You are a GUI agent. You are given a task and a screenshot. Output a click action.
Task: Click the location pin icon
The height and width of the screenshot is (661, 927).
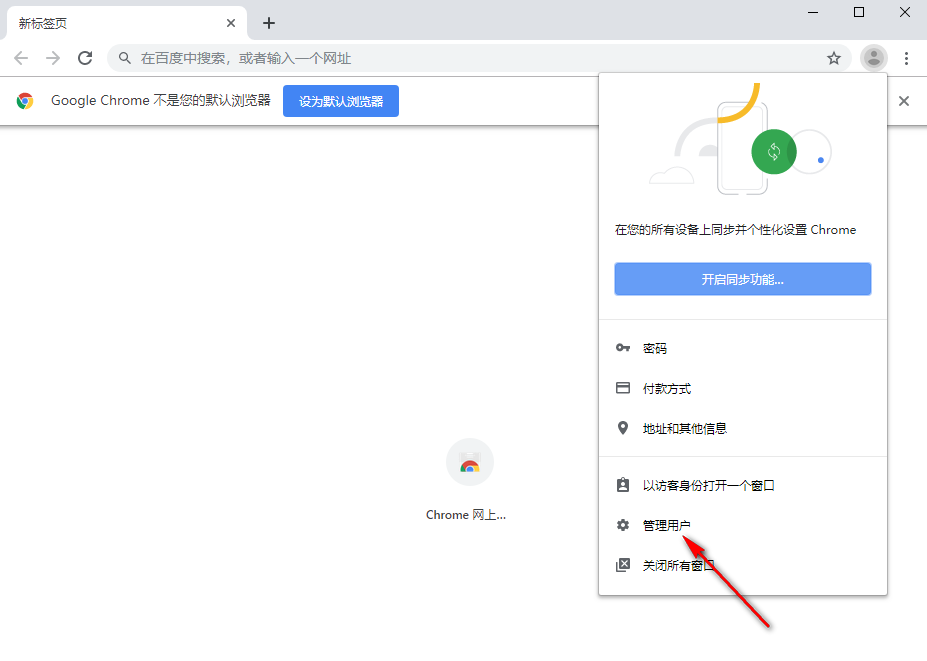623,427
